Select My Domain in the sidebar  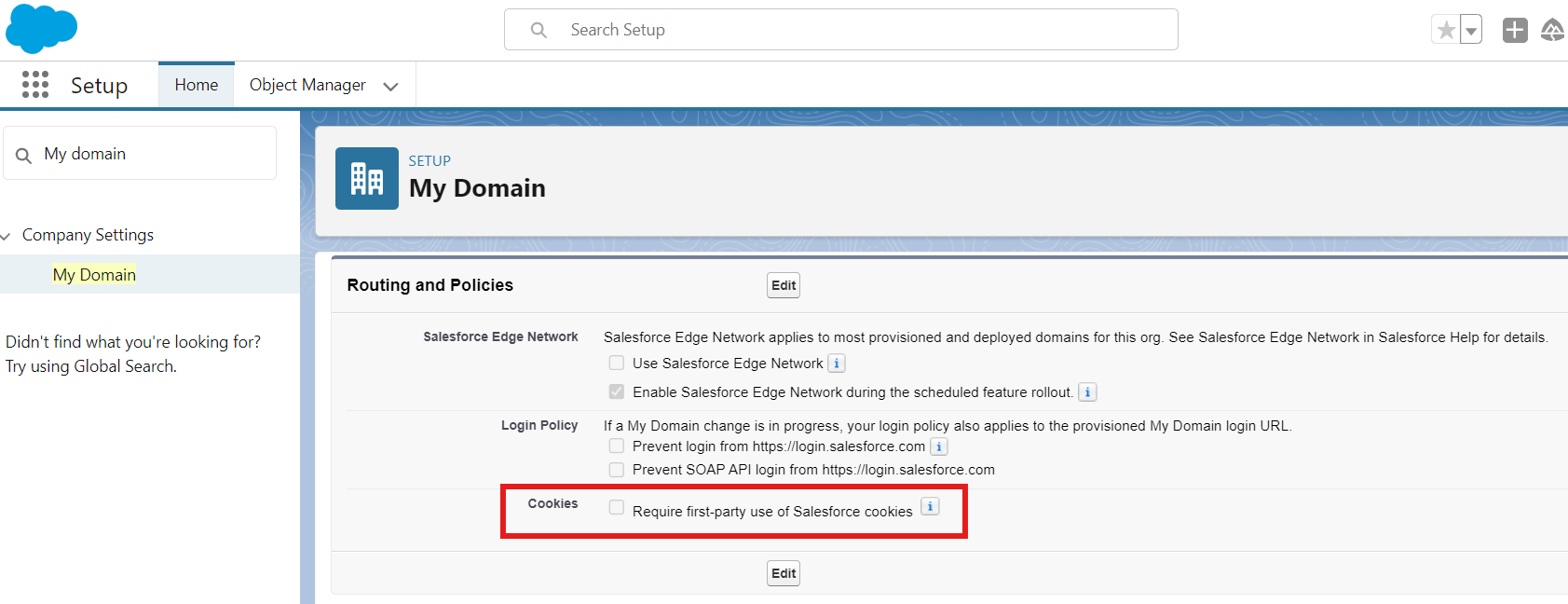point(94,275)
